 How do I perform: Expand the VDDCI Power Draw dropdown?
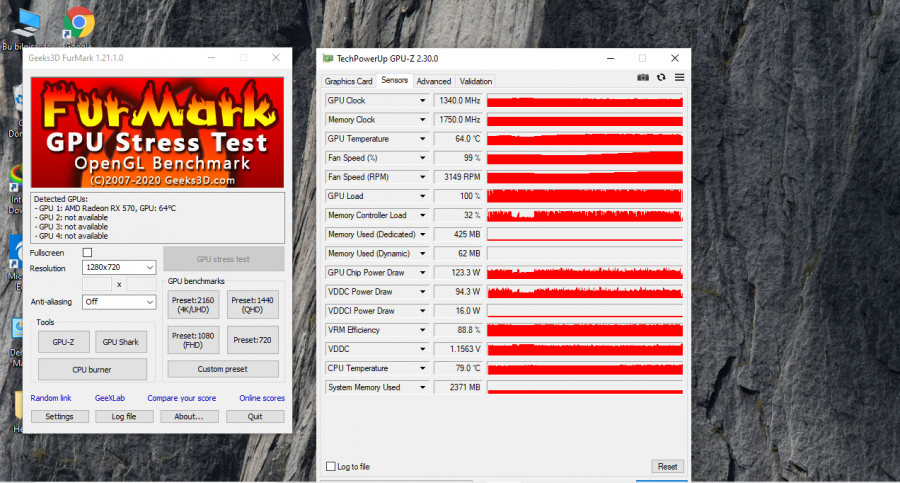pyautogui.click(x=422, y=311)
